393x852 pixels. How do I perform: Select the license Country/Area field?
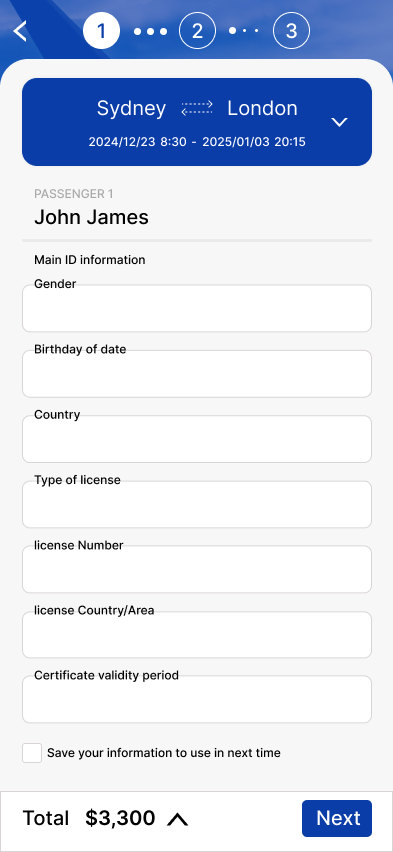[197, 635]
